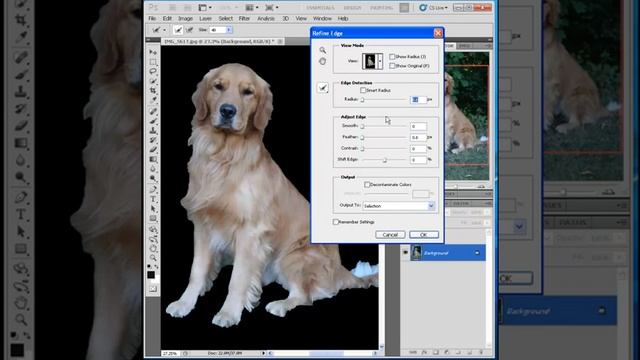
Task: Open the CS Live dropdown
Action: [x=433, y=8]
